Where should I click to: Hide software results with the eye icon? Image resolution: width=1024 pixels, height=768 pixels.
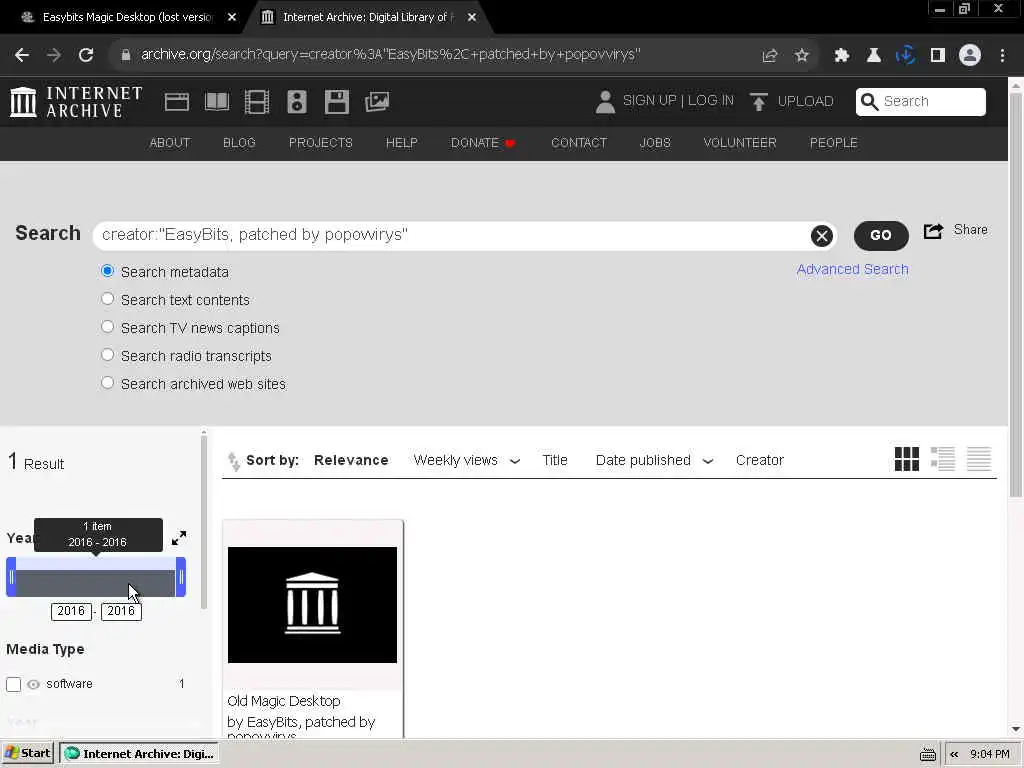click(33, 684)
